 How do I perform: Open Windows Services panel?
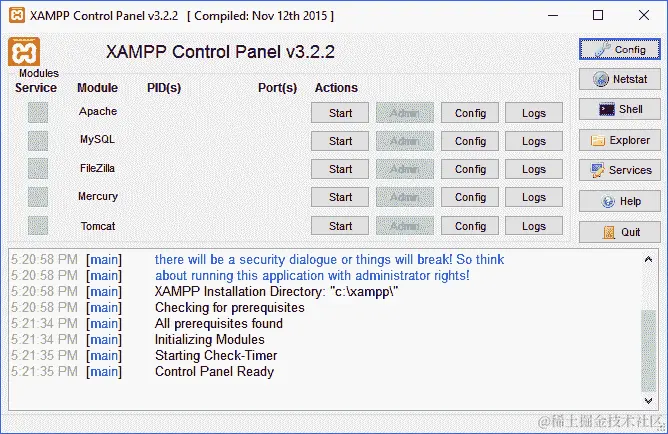pyautogui.click(x=619, y=170)
